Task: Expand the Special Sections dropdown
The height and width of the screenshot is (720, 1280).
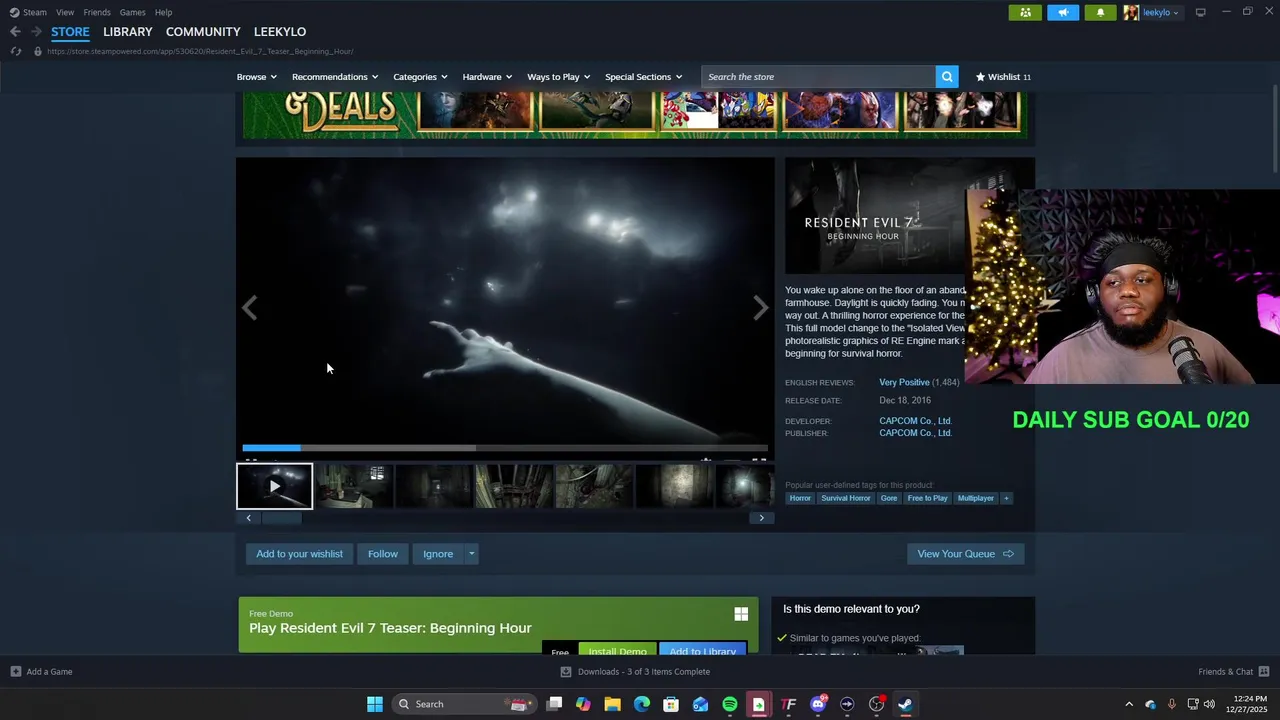Action: point(643,77)
